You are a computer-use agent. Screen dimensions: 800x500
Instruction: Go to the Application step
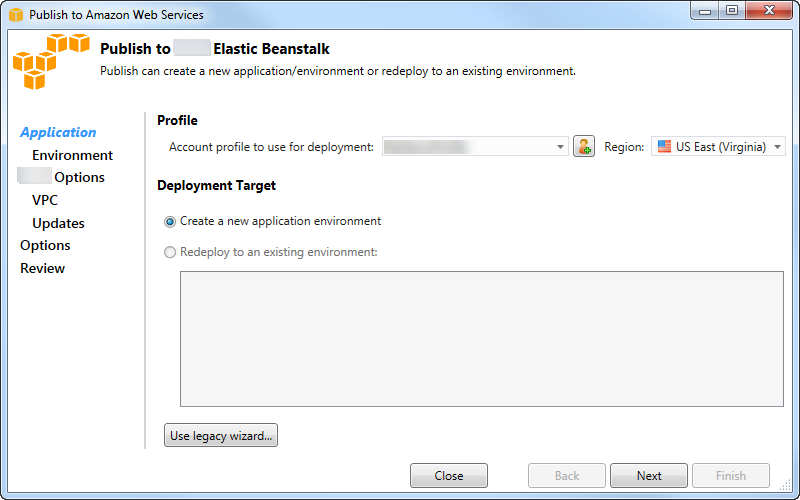point(58,133)
